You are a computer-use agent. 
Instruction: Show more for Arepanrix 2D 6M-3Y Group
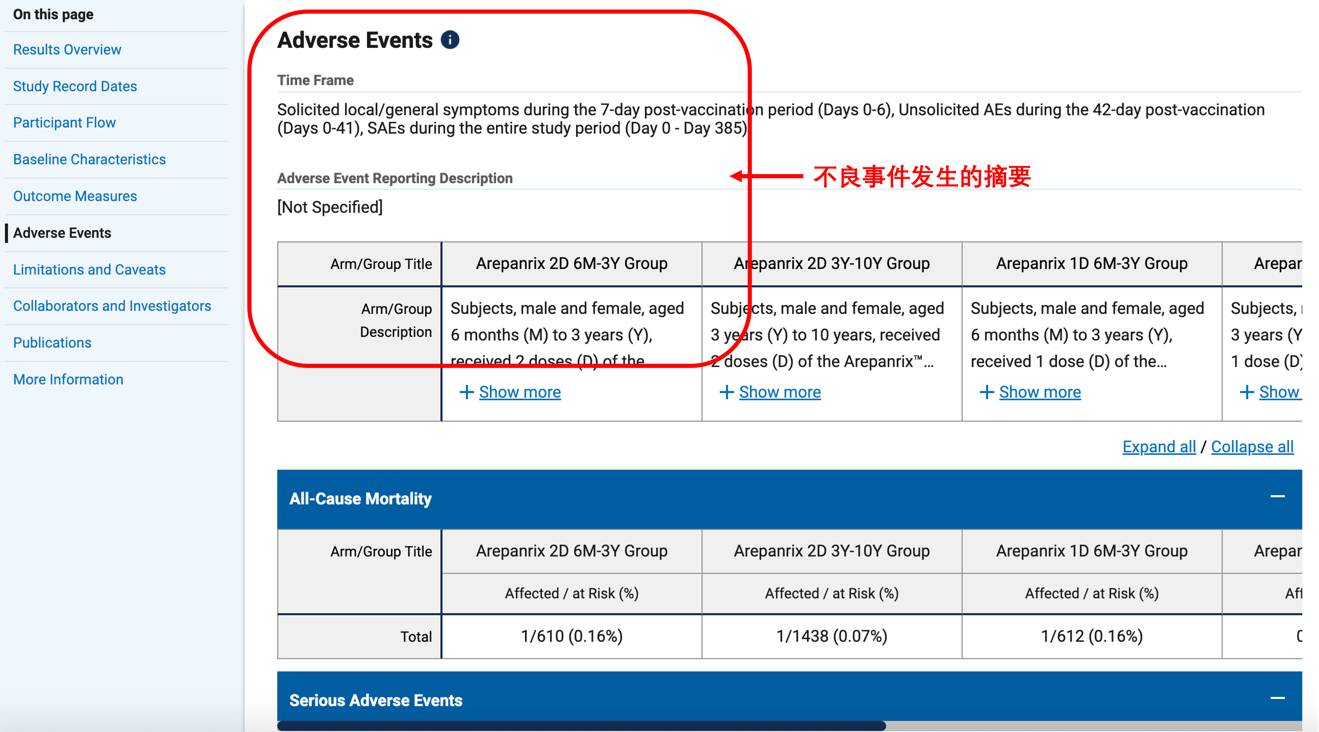tap(519, 392)
